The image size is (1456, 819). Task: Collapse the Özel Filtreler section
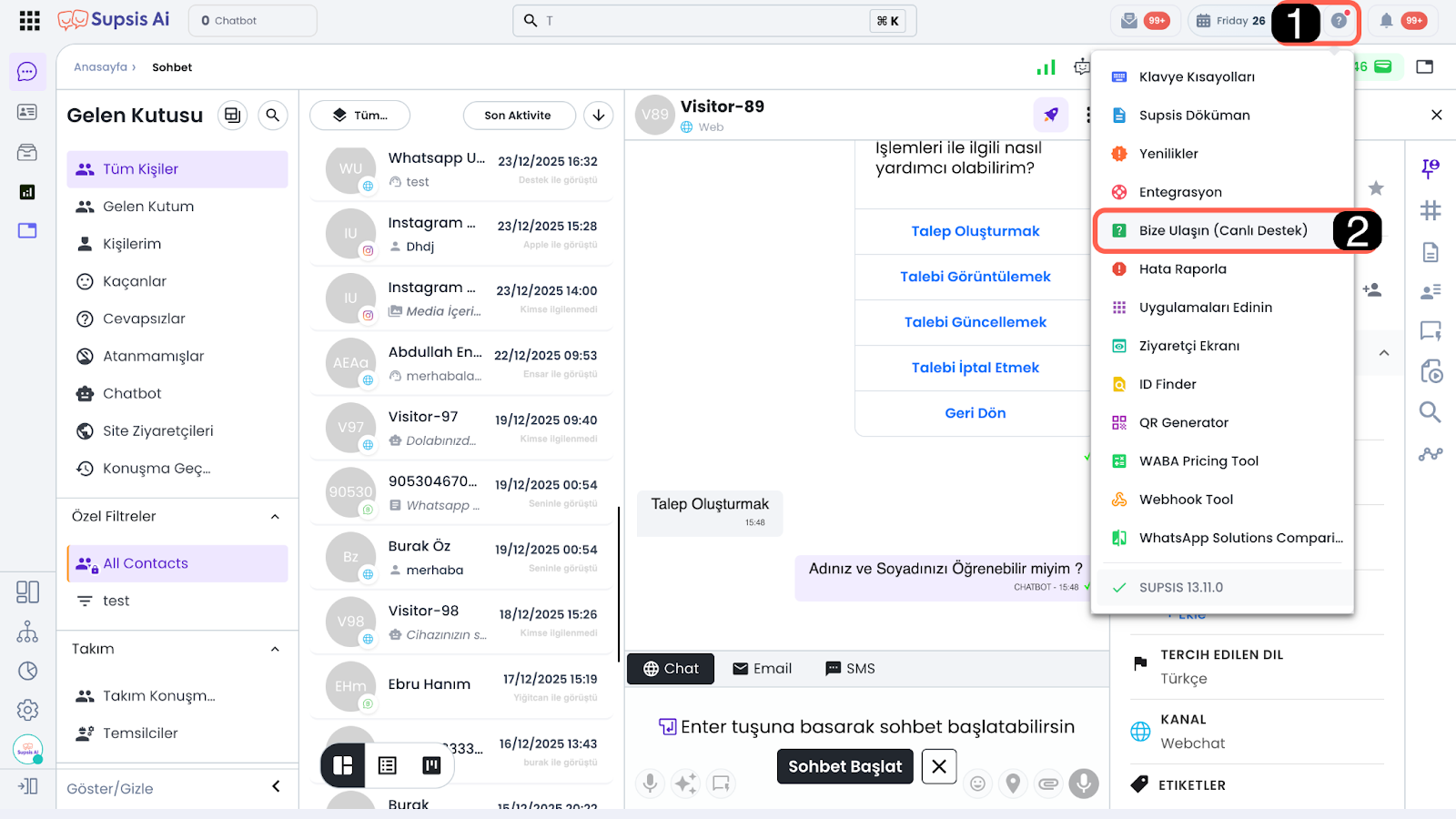click(275, 517)
